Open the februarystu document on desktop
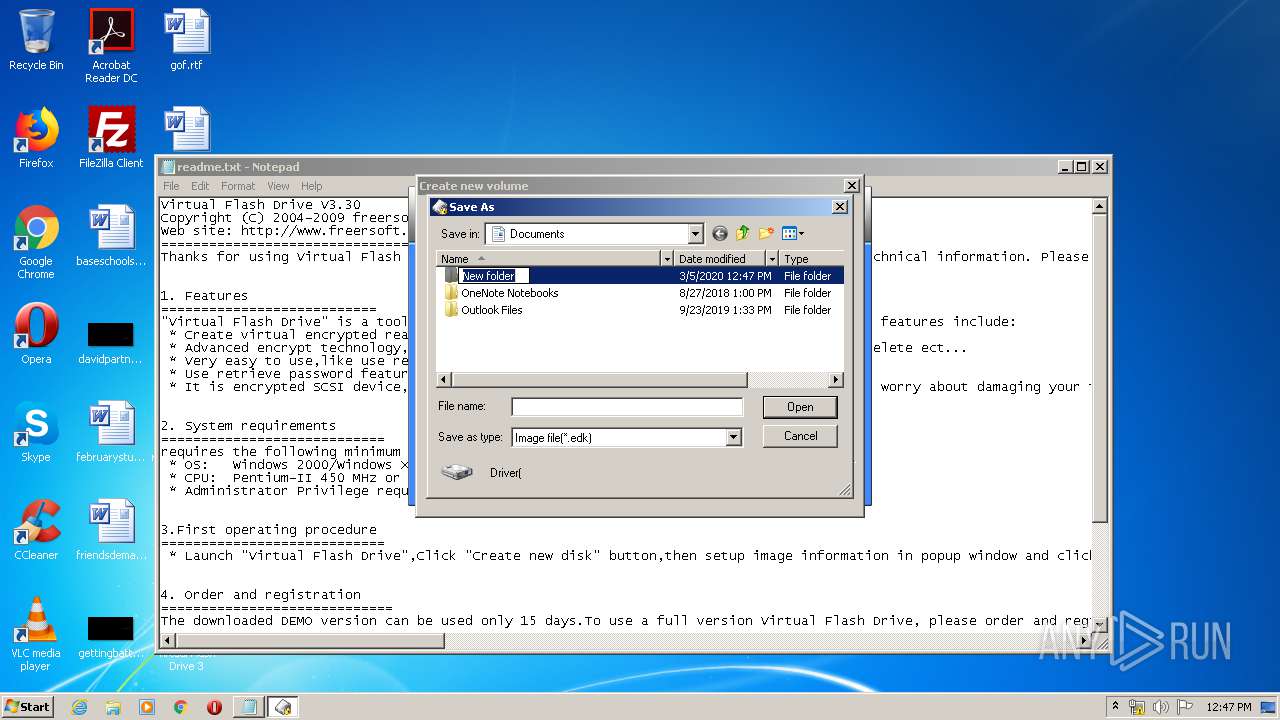 tap(111, 432)
